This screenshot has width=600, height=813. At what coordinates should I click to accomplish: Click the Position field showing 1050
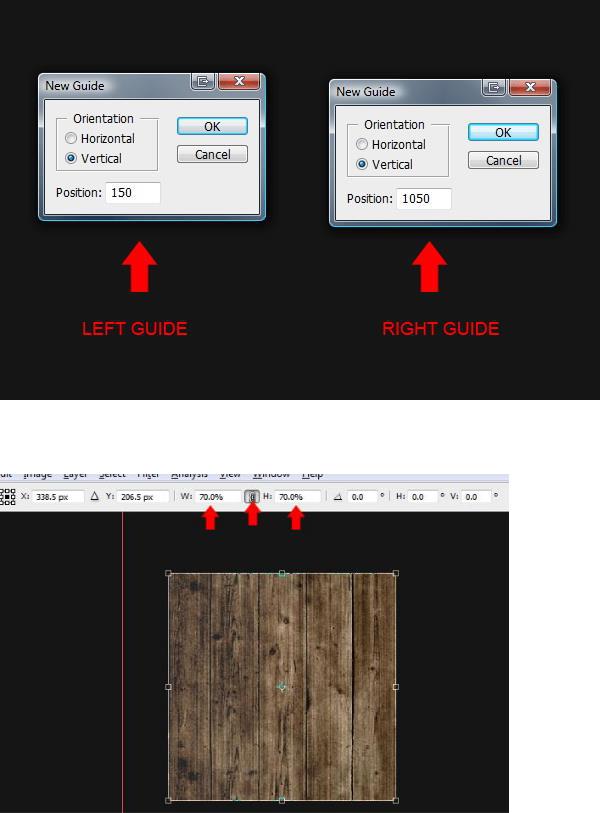coord(424,199)
